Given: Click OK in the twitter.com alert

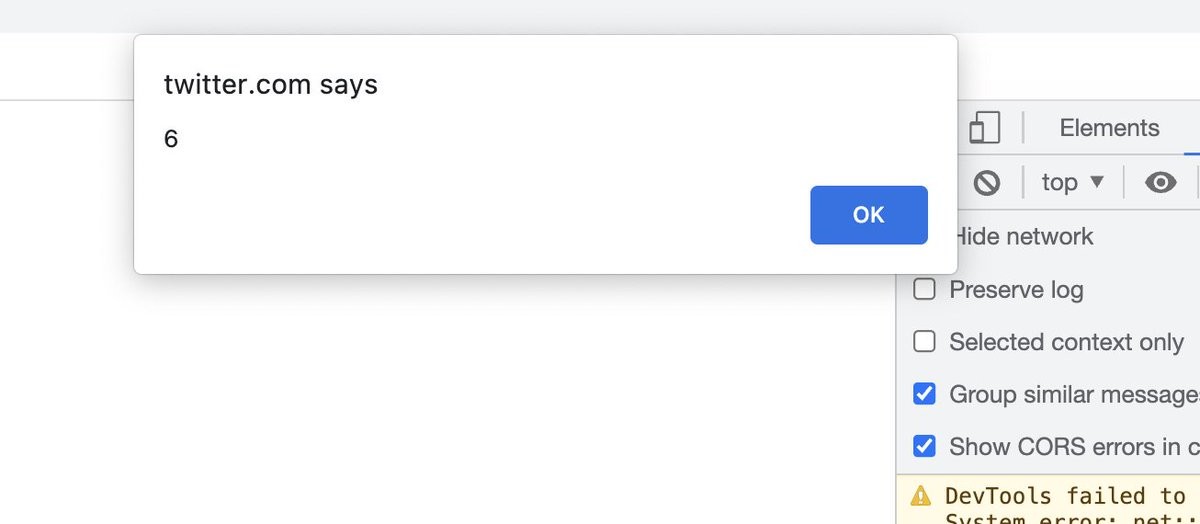Looking at the screenshot, I should pos(869,215).
